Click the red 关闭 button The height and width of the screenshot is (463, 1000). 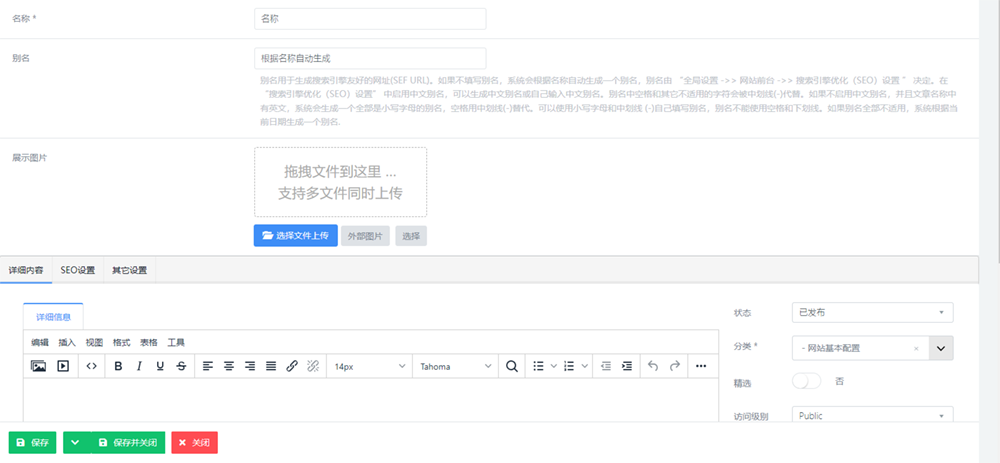194,442
